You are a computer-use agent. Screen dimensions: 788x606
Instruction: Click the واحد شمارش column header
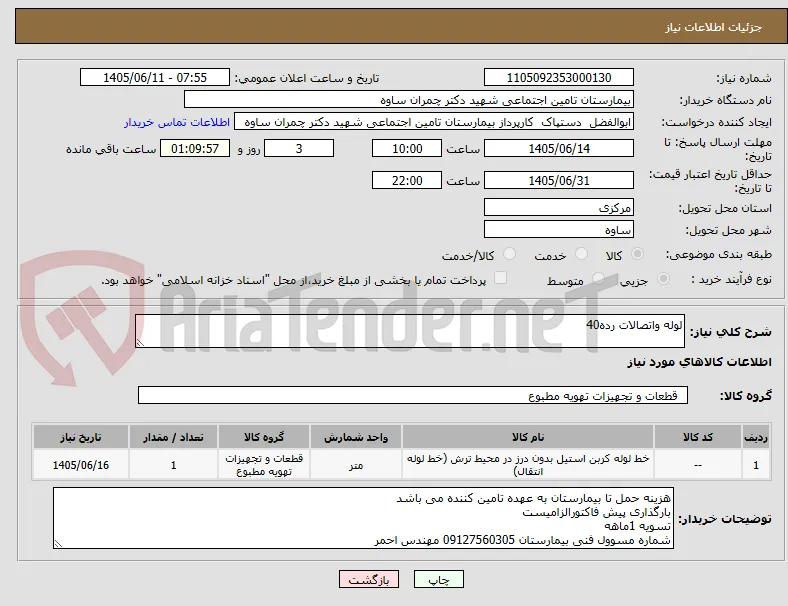[356, 437]
